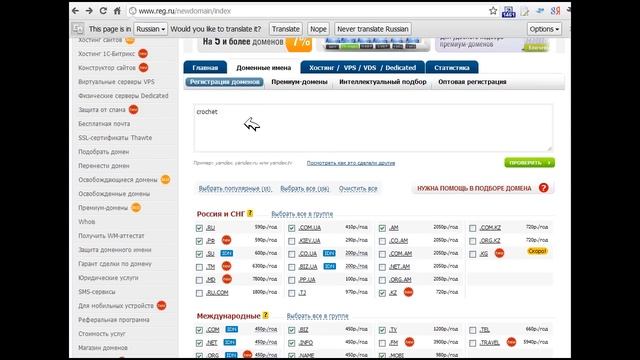The width and height of the screenshot is (640, 360).
Task: Select the Регистрация доменов subtab
Action: (224, 82)
